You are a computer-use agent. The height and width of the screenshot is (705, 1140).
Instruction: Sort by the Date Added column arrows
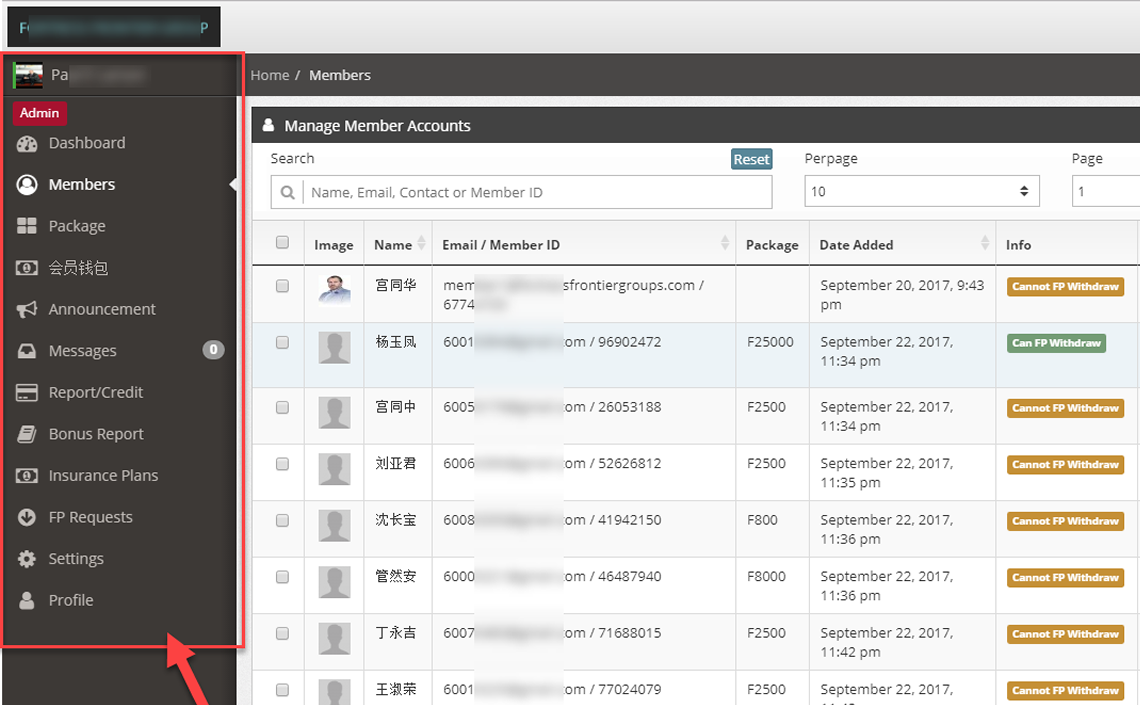click(984, 243)
